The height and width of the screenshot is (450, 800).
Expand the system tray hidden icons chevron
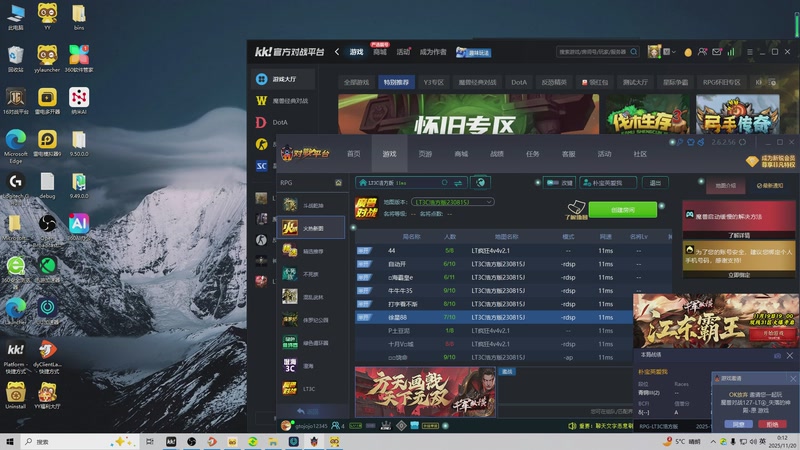(713, 441)
